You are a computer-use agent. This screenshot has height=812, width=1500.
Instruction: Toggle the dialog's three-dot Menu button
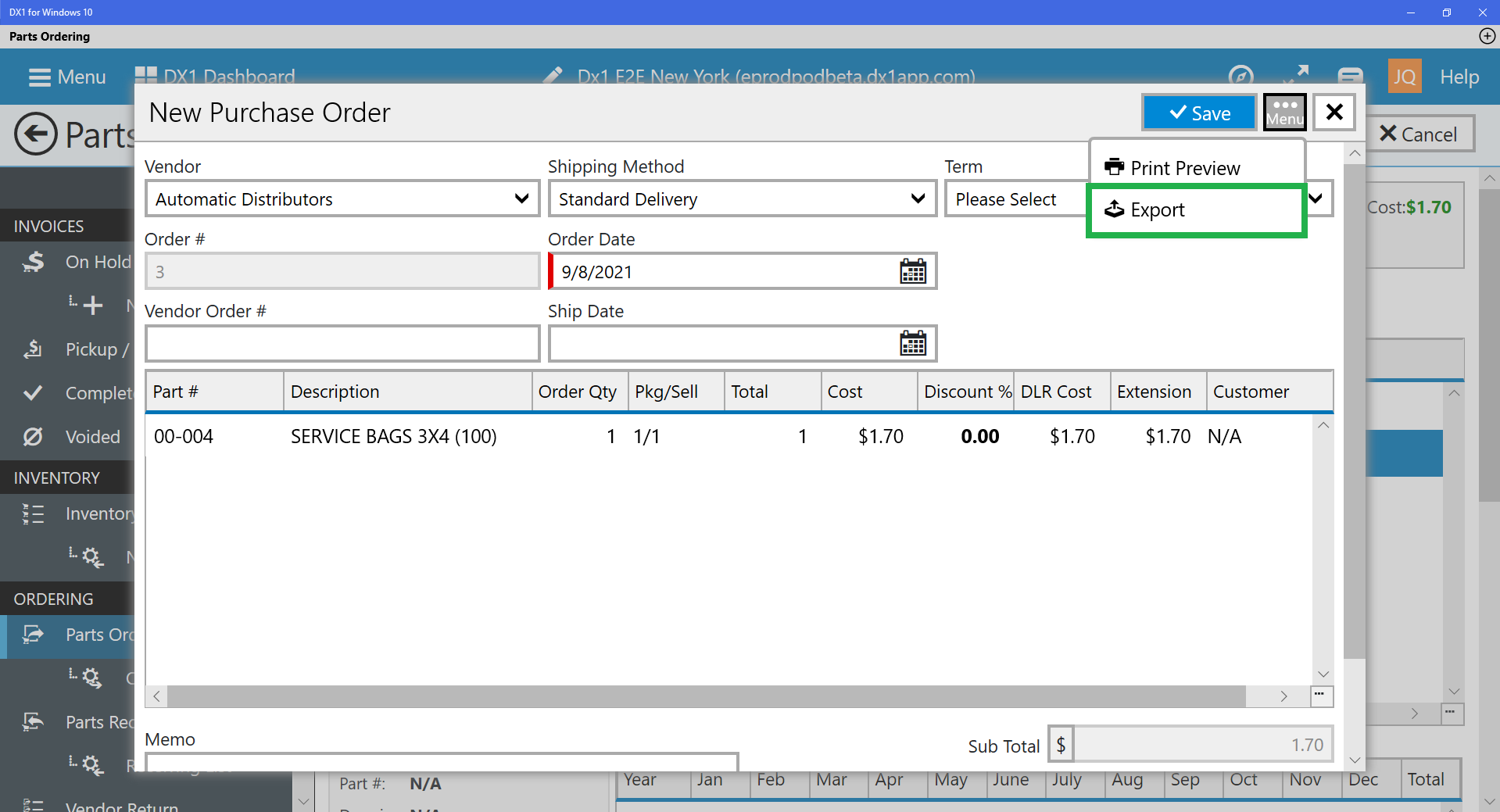point(1285,113)
